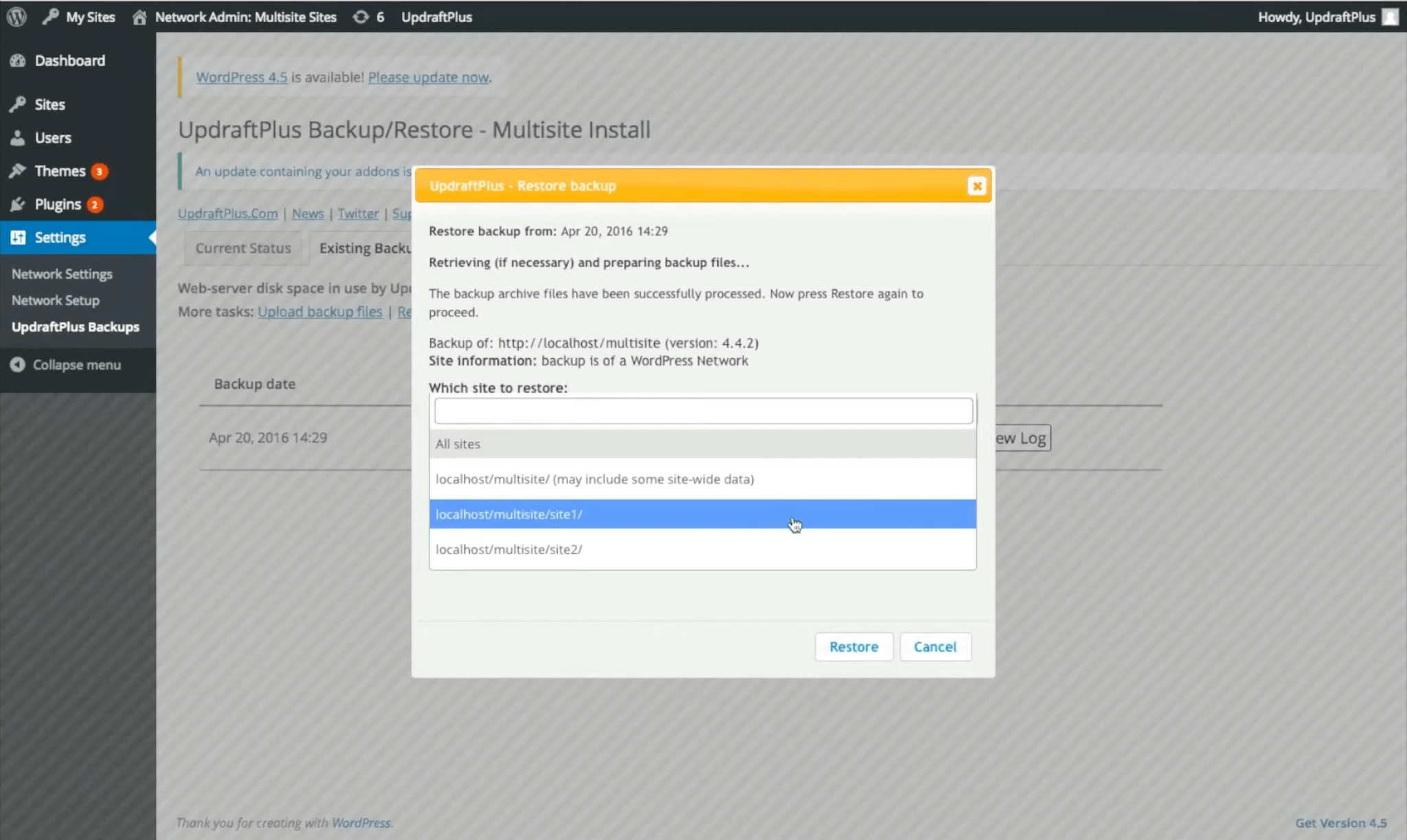Expand the My Sites menu
This screenshot has height=840, width=1407.
(89, 17)
